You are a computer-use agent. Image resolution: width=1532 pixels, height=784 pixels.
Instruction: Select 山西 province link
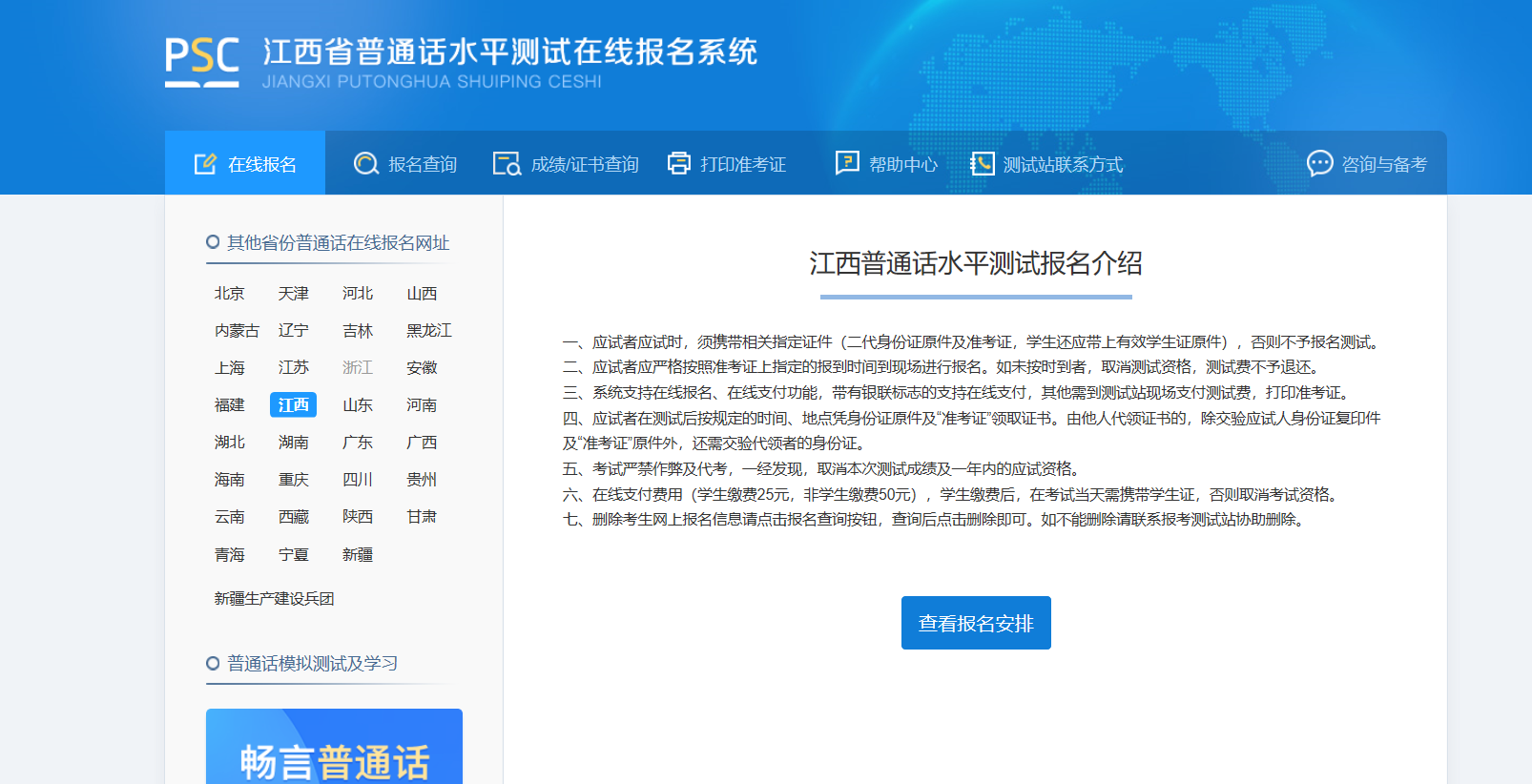click(x=422, y=293)
